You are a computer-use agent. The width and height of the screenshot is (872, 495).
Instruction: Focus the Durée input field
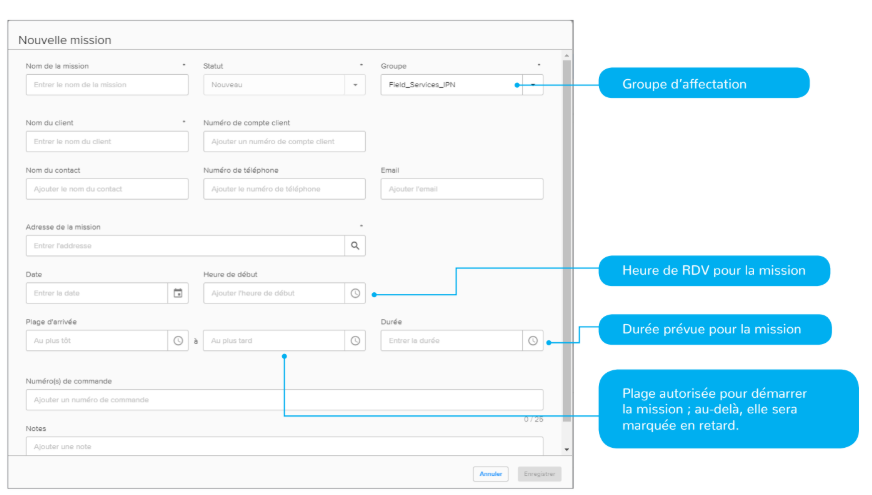[x=452, y=340]
